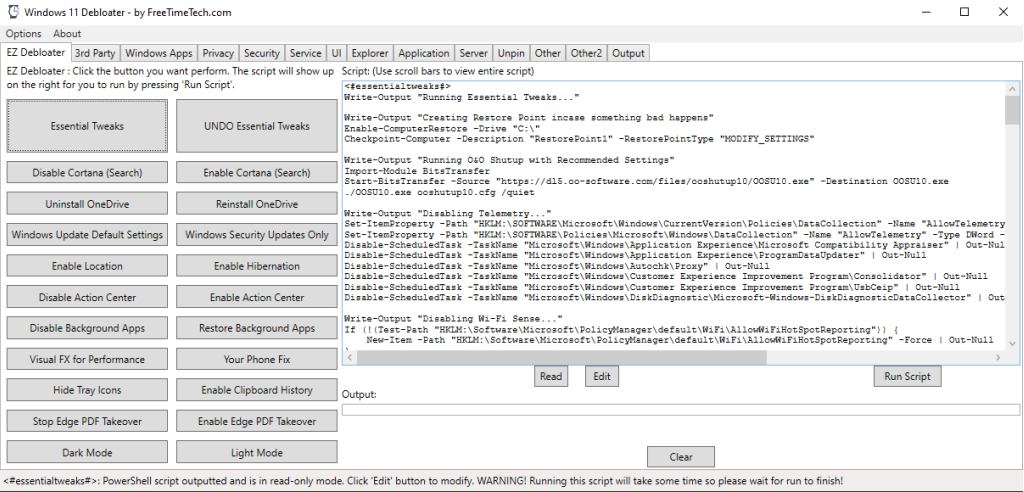1024x492 pixels.
Task: Click the Run Script button
Action: (907, 376)
